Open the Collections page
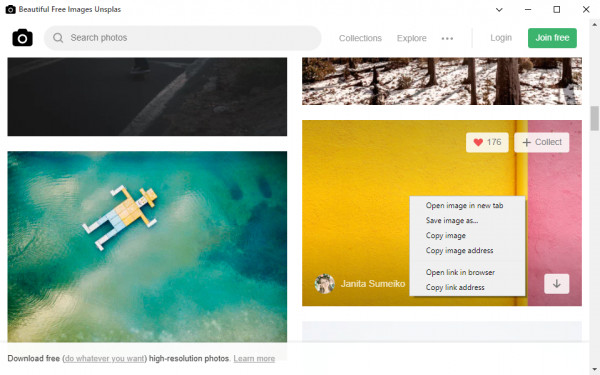Image resolution: width=600 pixels, height=375 pixels. [x=360, y=38]
